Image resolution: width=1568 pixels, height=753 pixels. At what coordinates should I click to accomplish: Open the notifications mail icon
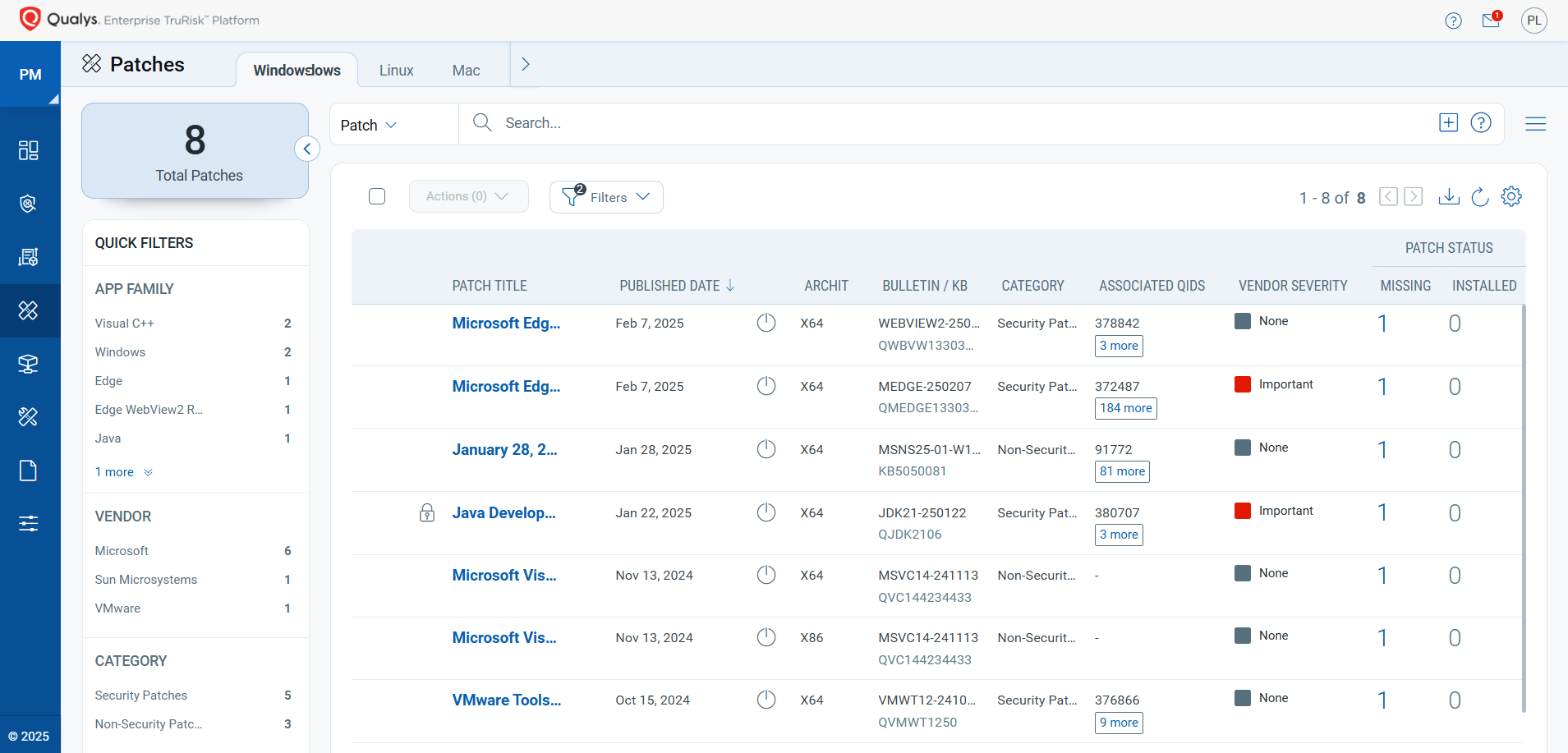tap(1491, 21)
